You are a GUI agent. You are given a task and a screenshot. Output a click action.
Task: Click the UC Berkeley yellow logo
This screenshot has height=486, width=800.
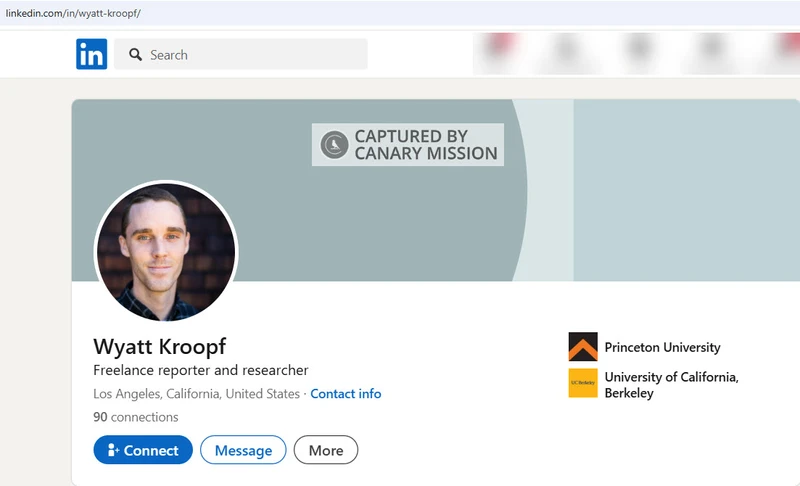click(583, 383)
